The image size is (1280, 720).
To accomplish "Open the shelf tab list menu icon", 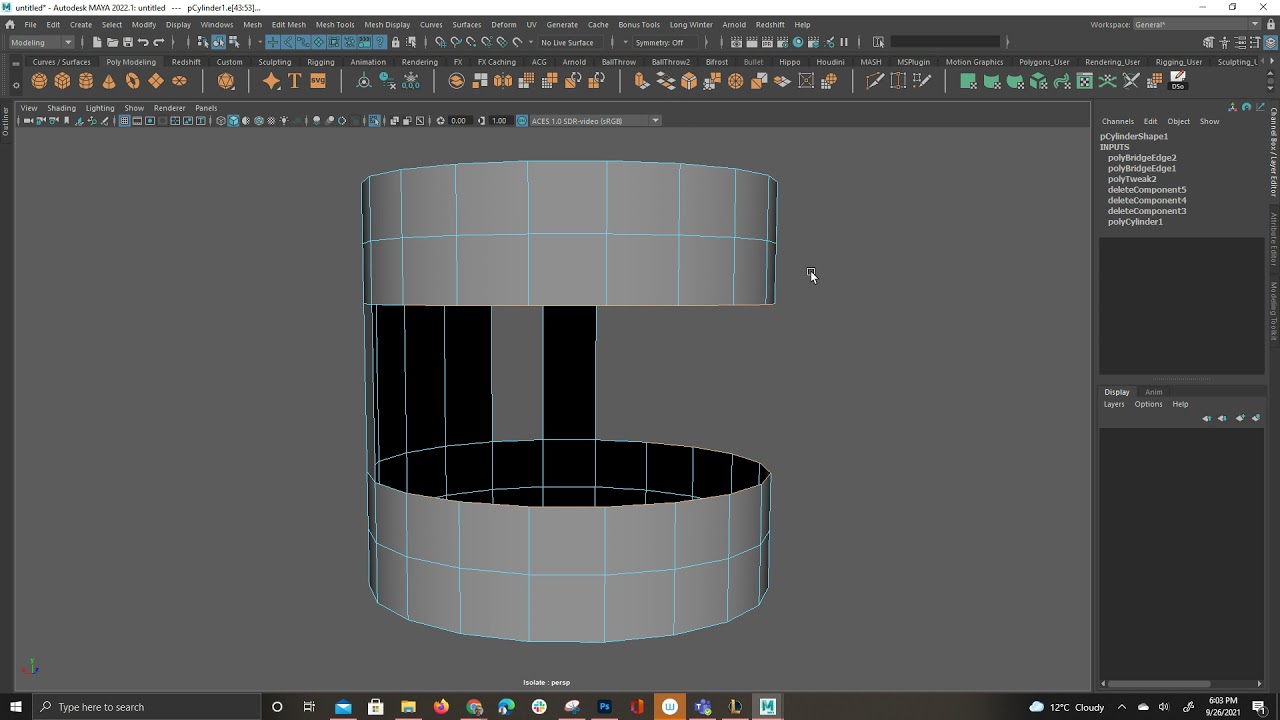I will (15, 62).
